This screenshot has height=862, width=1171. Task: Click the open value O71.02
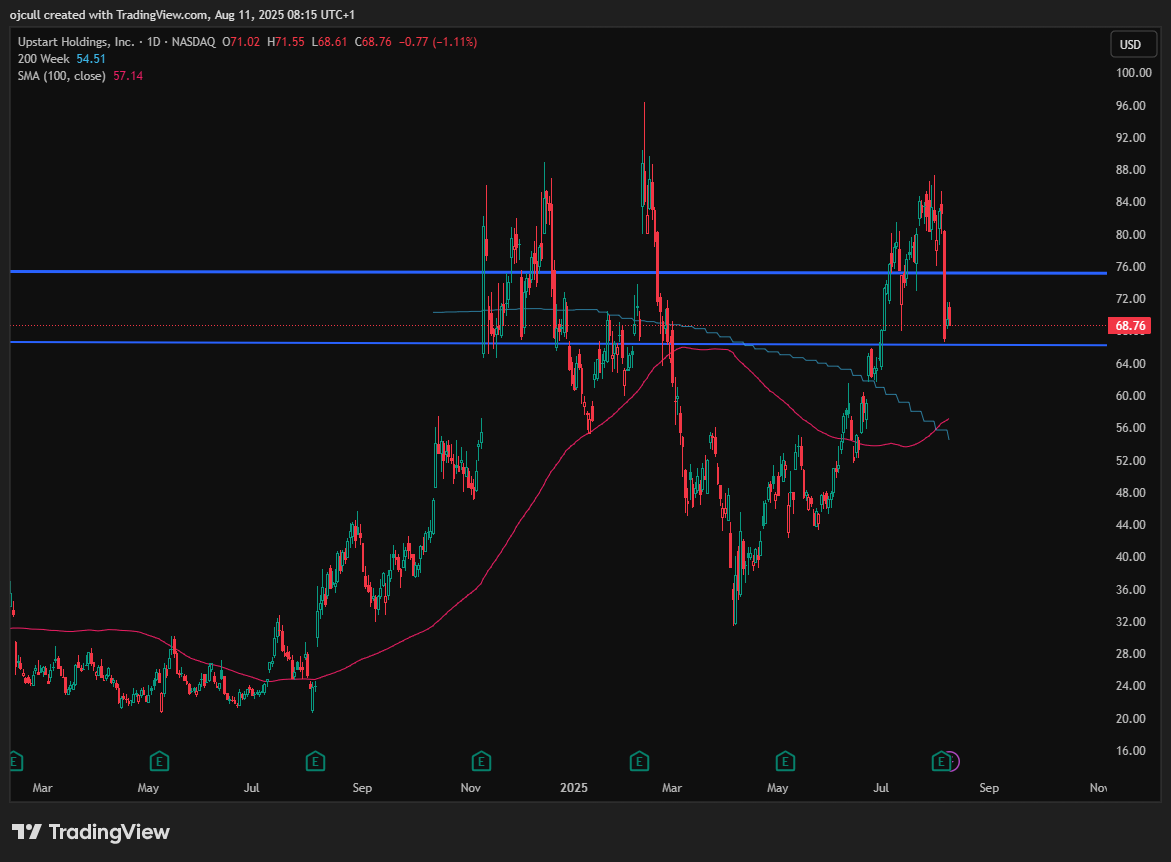(241, 42)
